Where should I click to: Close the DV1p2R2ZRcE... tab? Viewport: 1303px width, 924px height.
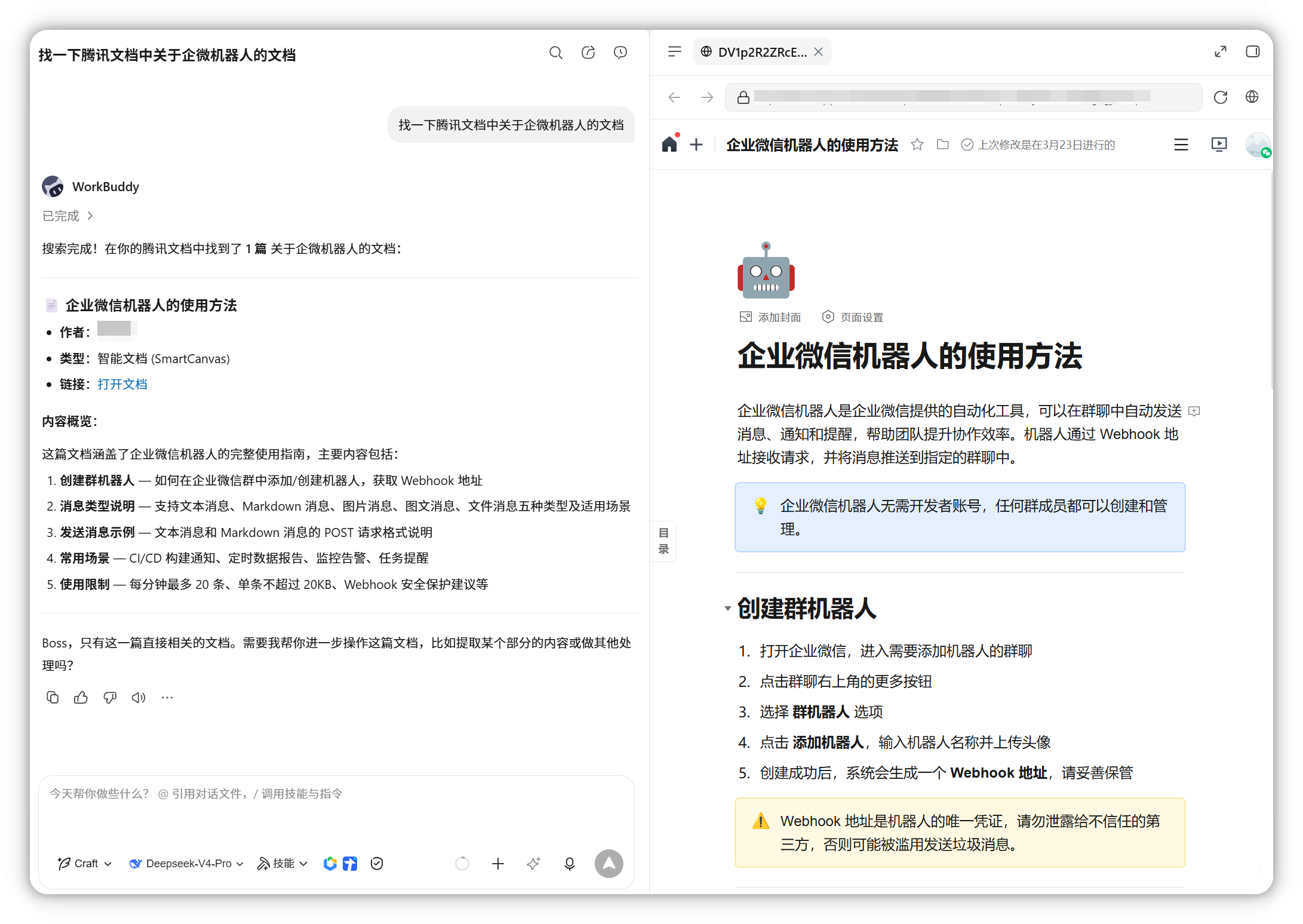(x=819, y=52)
